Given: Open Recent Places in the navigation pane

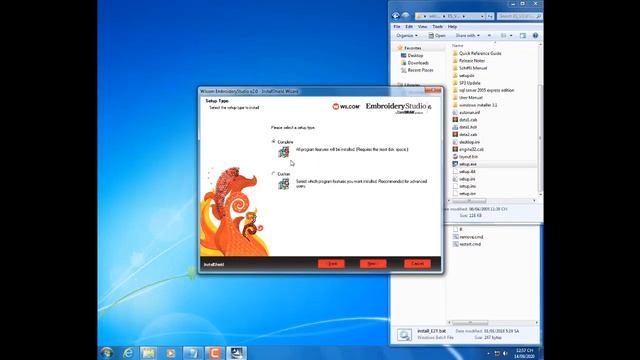Looking at the screenshot, I should (x=420, y=70).
